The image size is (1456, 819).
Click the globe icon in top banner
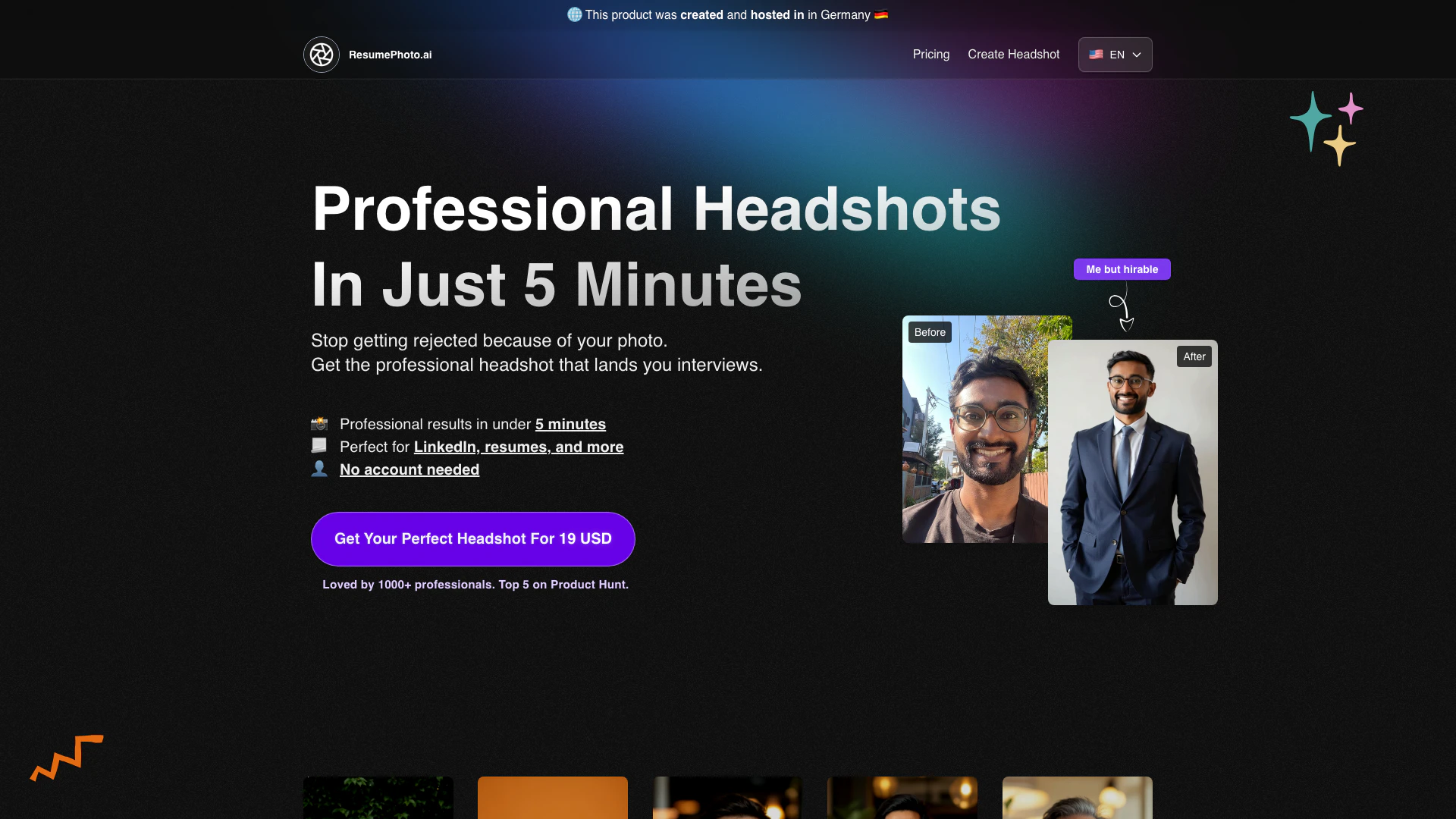coord(575,14)
